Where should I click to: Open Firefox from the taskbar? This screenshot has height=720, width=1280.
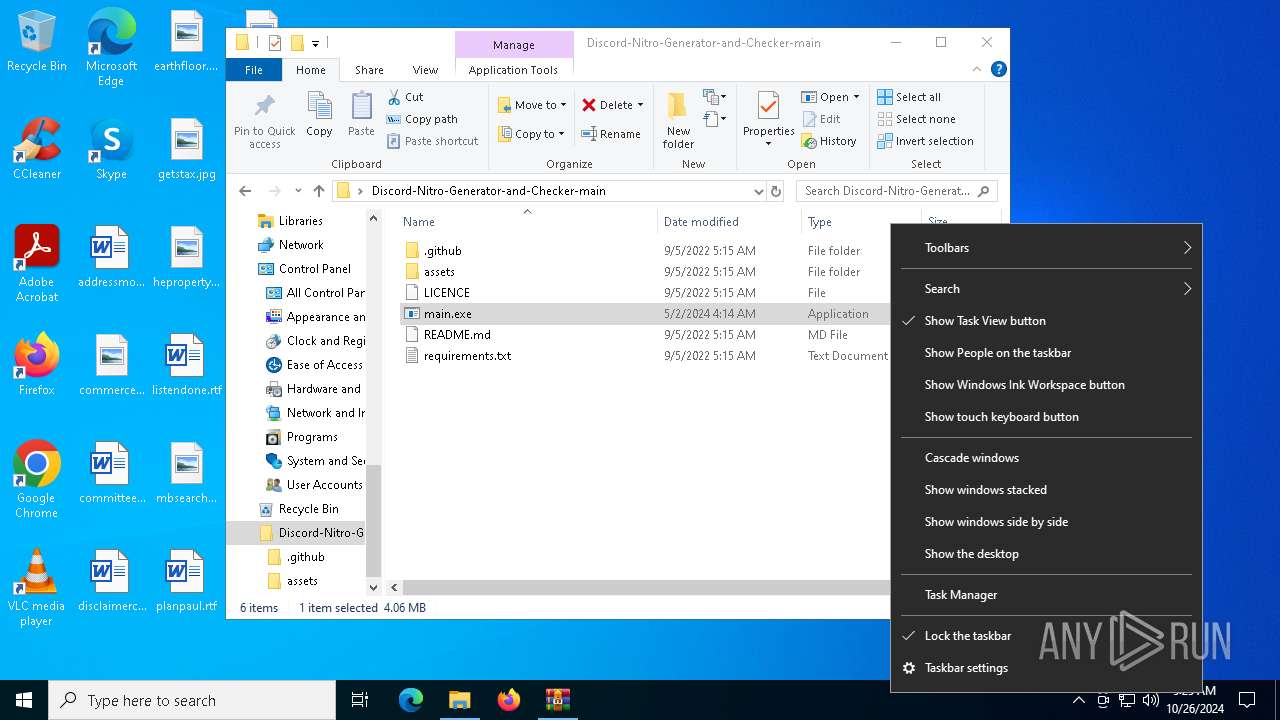pyautogui.click(x=508, y=700)
